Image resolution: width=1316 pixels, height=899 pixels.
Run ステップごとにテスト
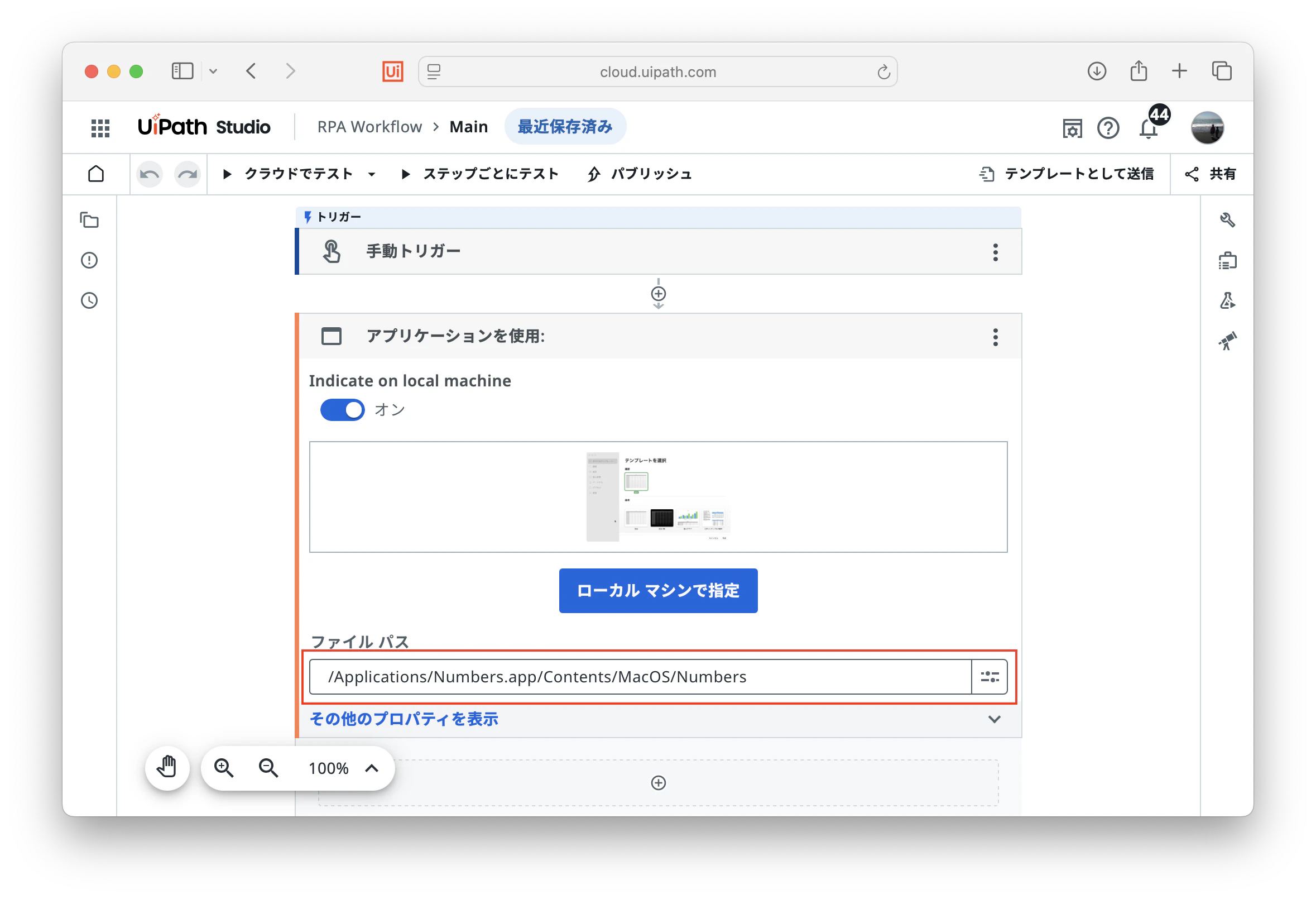(480, 174)
